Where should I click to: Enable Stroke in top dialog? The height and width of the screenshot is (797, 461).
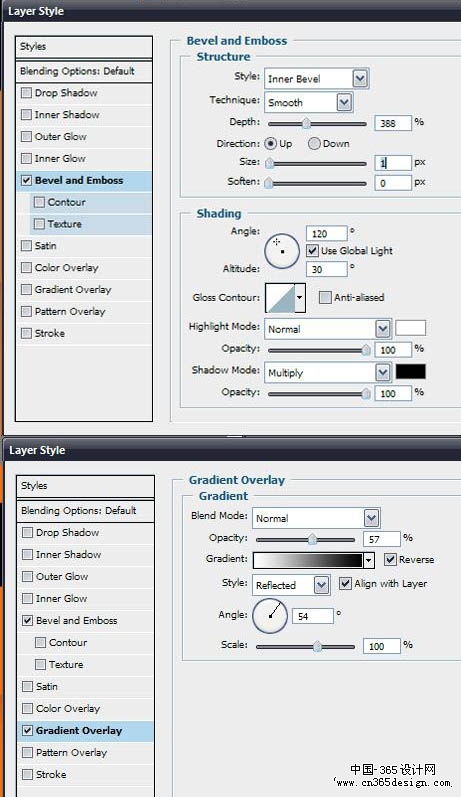pyautogui.click(x=26, y=333)
